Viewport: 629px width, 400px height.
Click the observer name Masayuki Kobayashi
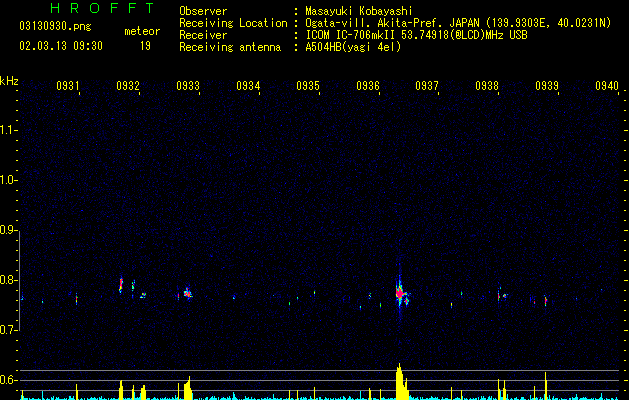pos(359,11)
